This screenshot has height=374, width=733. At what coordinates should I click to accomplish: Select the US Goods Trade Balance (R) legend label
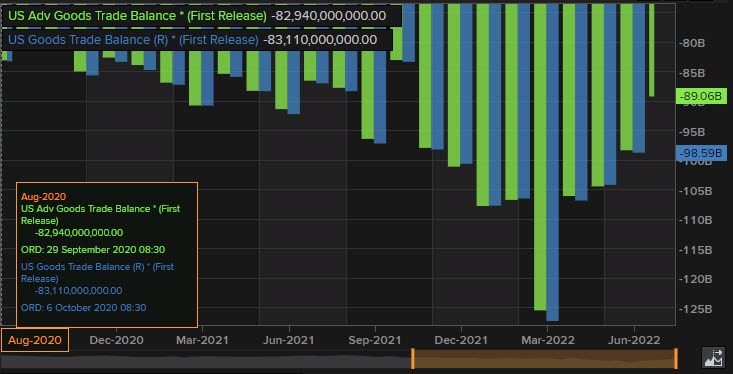(133, 40)
